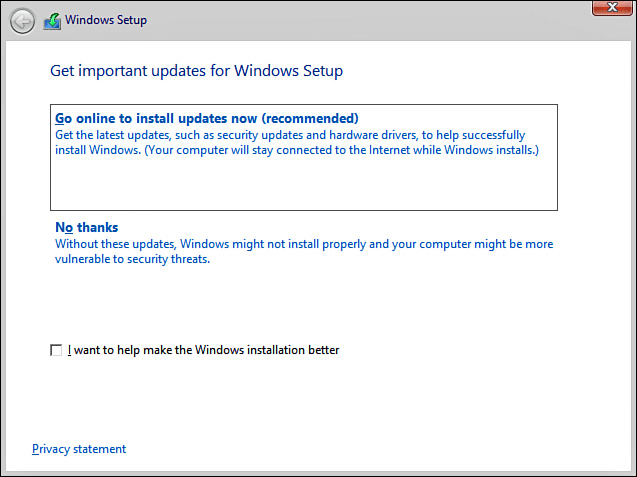
Task: Click empty space inside the bordered option box
Action: 300,187
